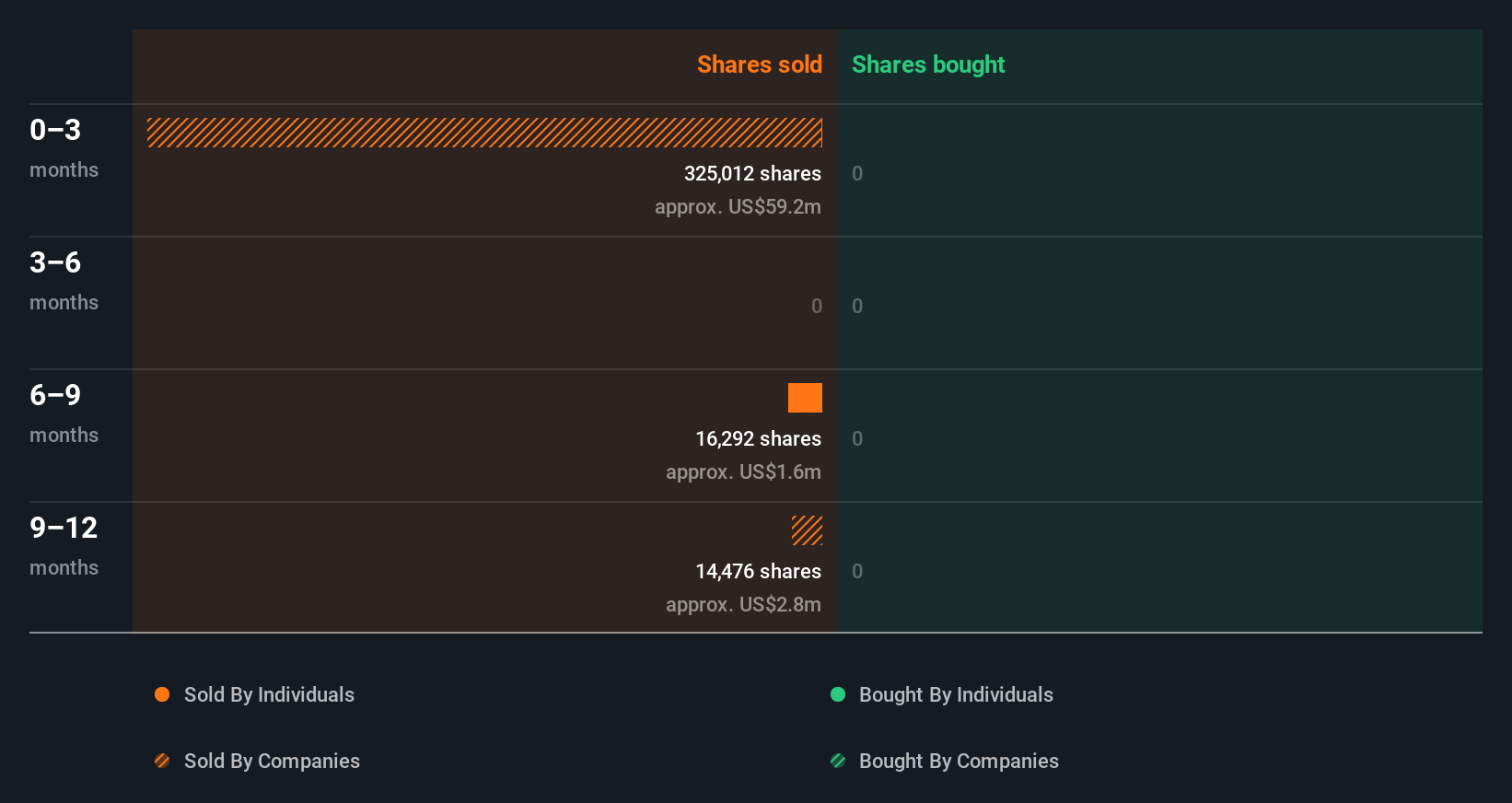Click the 6–9 months shares bought zero
The width and height of the screenshot is (1512, 803).
coord(857,438)
